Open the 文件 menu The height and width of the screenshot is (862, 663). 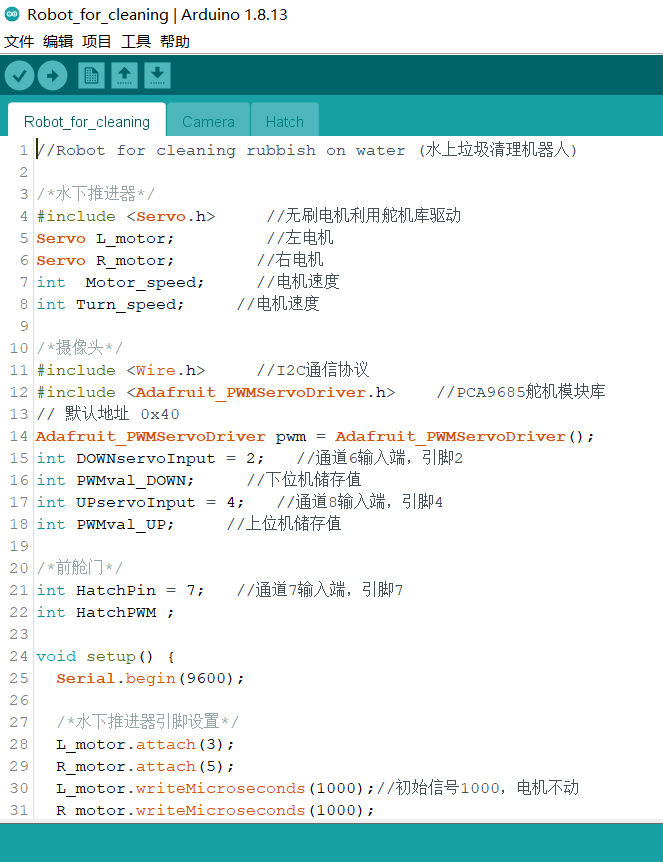[x=19, y=42]
